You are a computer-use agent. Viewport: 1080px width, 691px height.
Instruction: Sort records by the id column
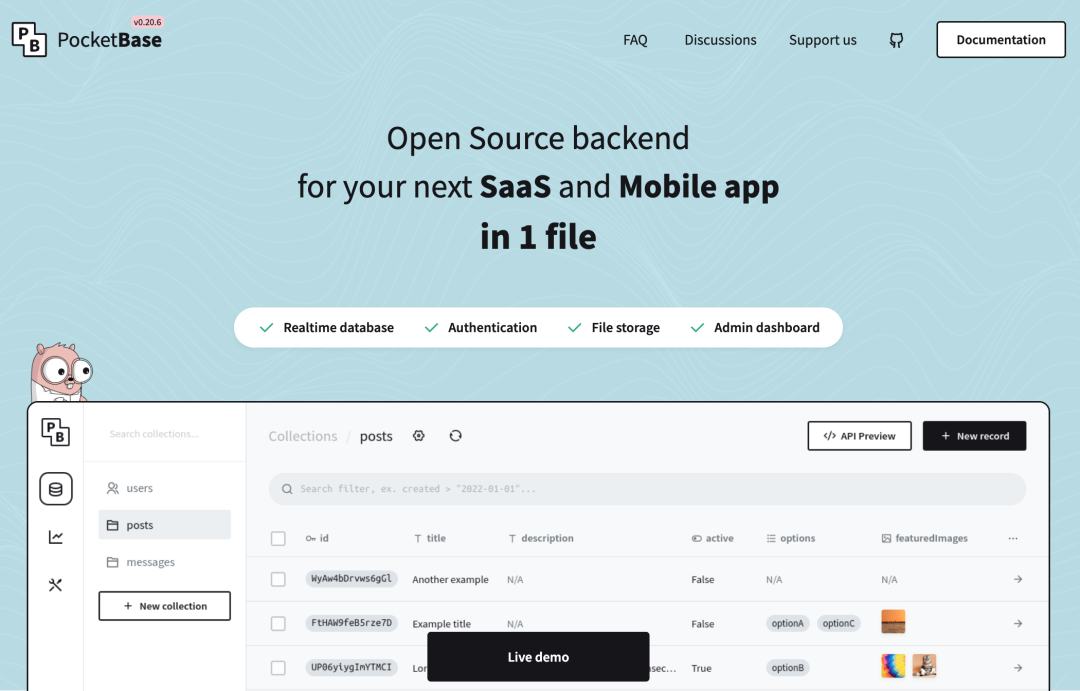(318, 538)
